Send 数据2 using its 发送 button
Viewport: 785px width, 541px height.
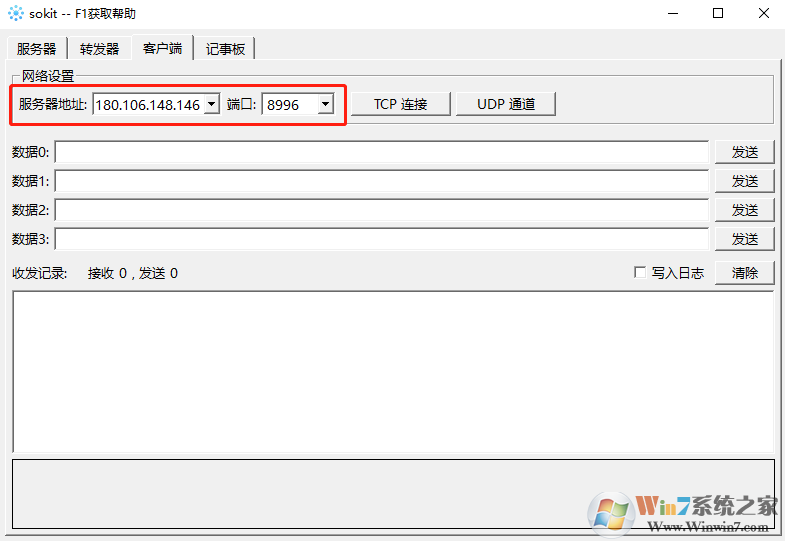click(x=744, y=210)
